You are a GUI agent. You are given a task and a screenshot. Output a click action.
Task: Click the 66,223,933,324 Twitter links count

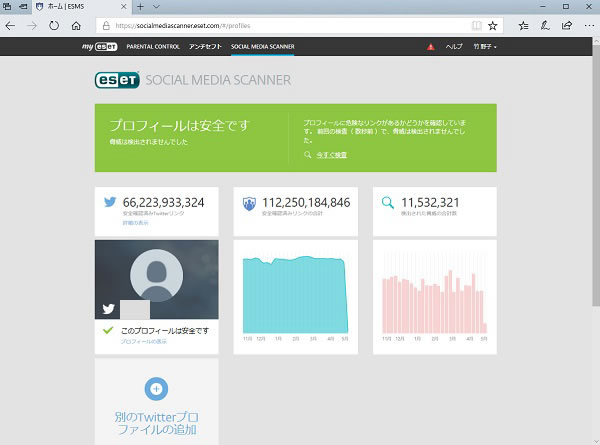click(163, 202)
